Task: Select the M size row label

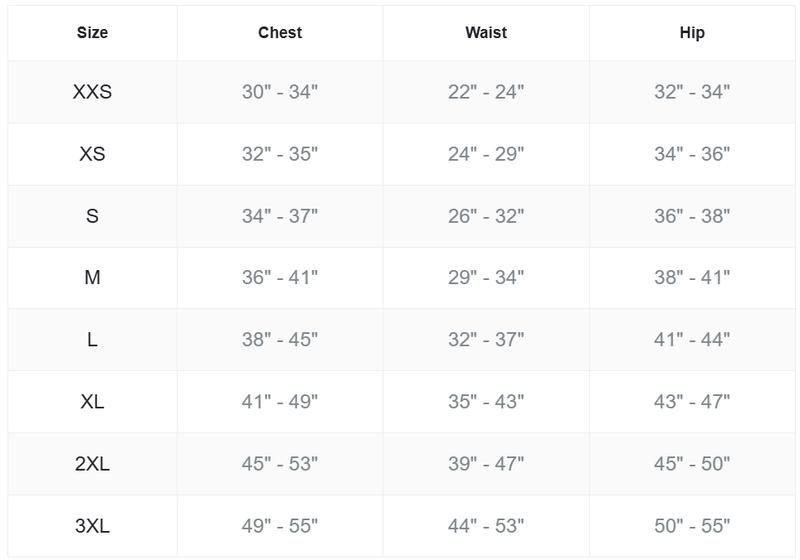Action: point(92,278)
